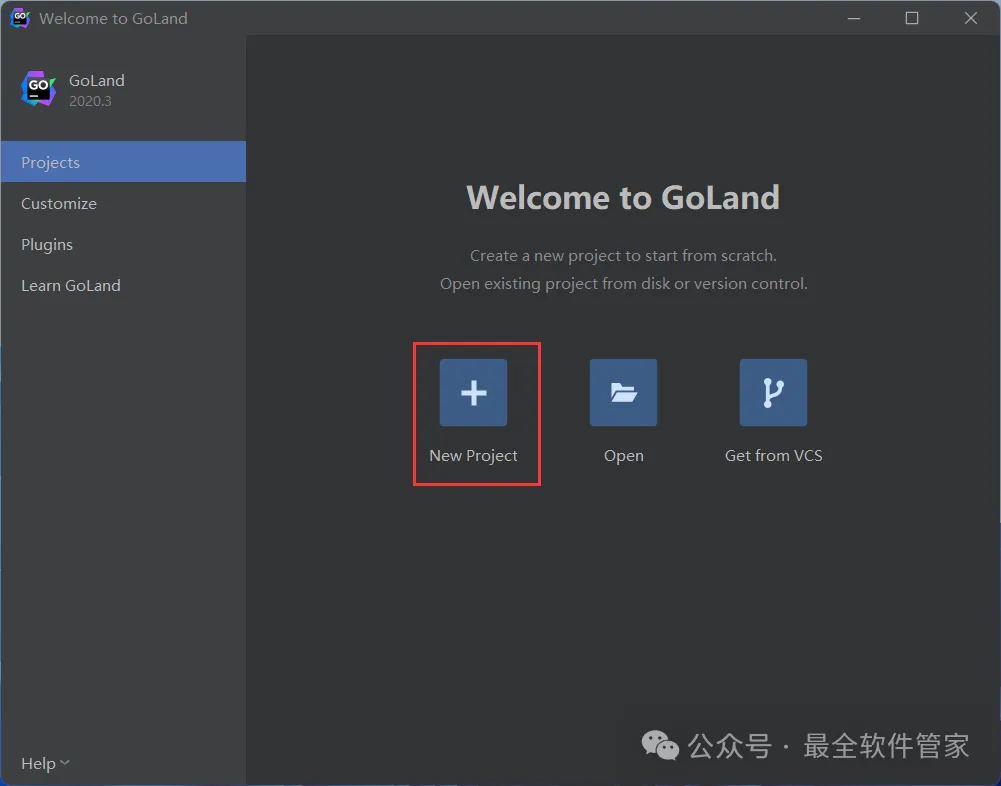
Task: Maximize the Welcome to GoLand window
Action: point(912,18)
